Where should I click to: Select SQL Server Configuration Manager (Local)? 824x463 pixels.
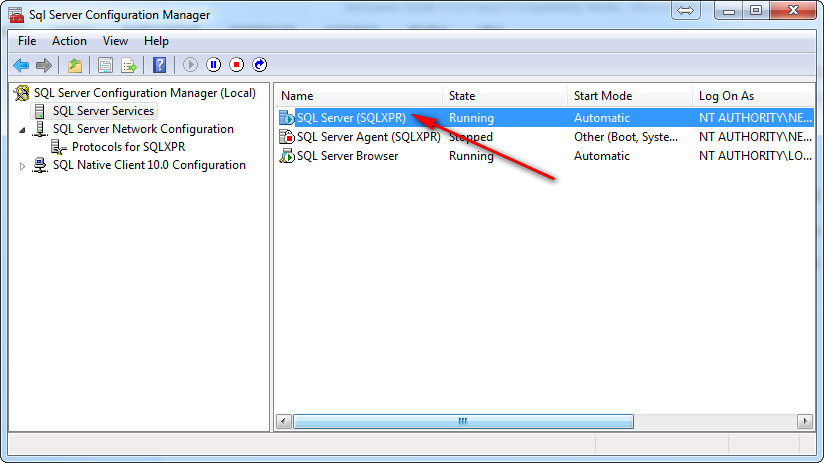pos(145,93)
